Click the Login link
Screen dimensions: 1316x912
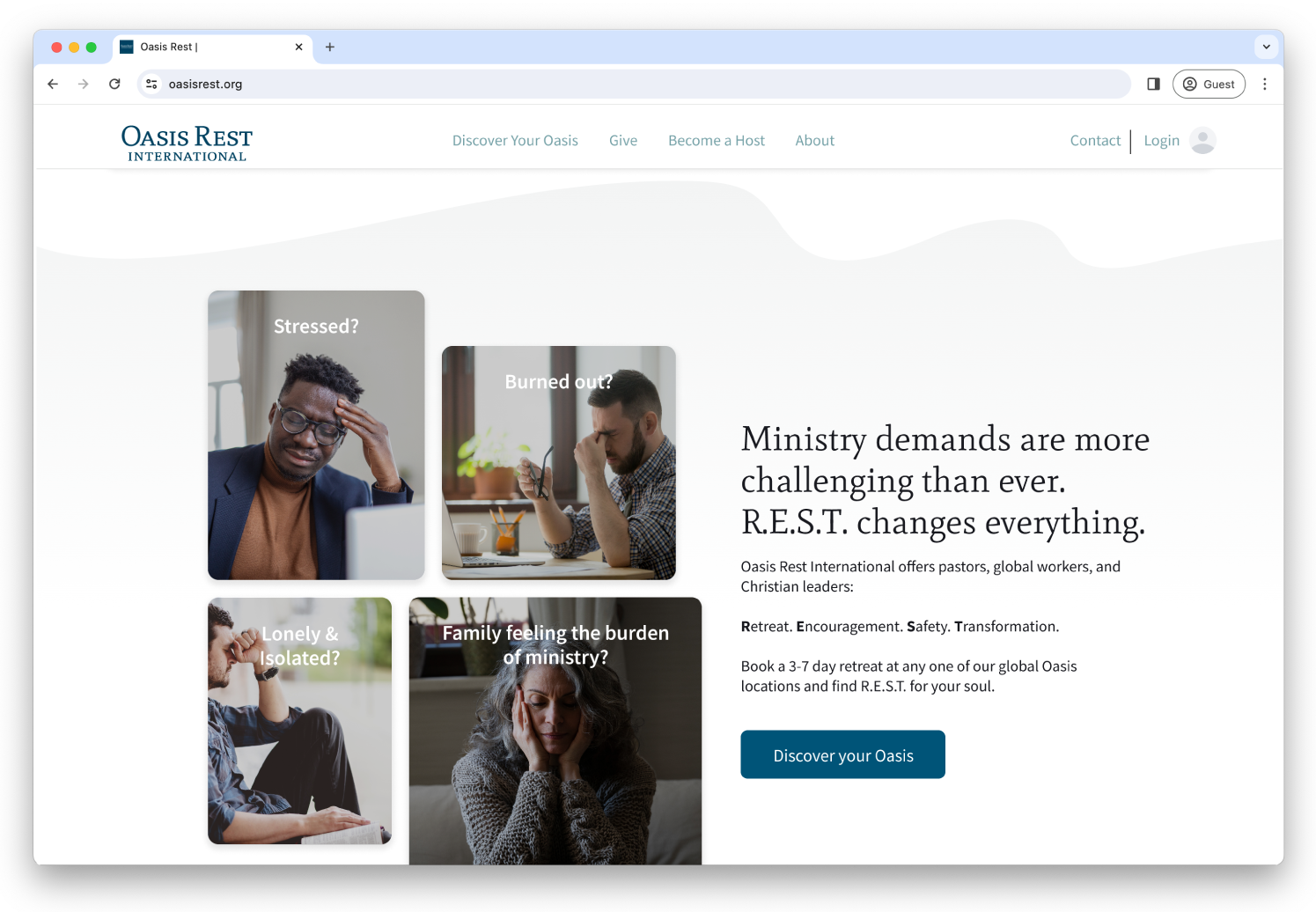(1161, 141)
